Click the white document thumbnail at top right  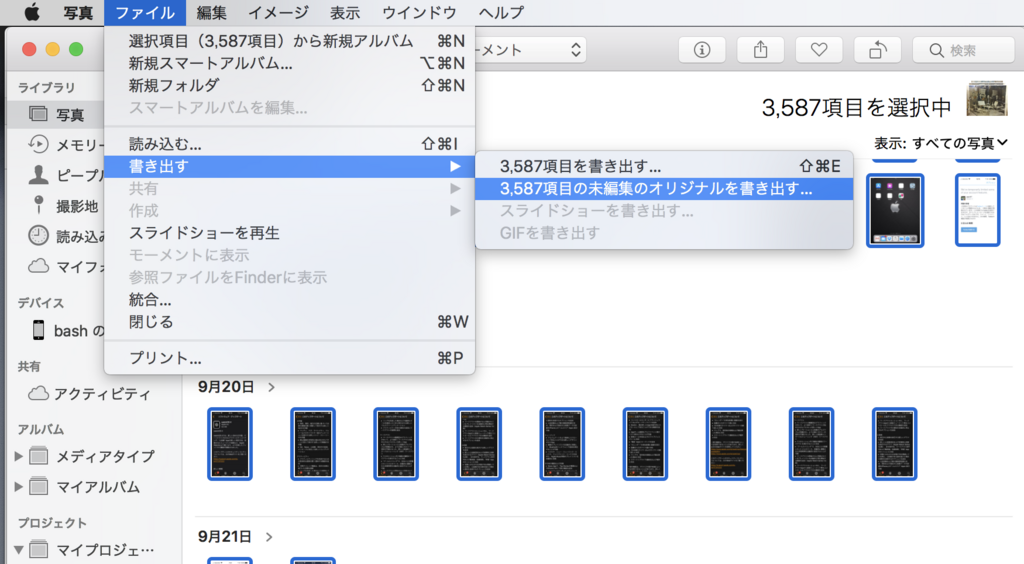pos(977,210)
